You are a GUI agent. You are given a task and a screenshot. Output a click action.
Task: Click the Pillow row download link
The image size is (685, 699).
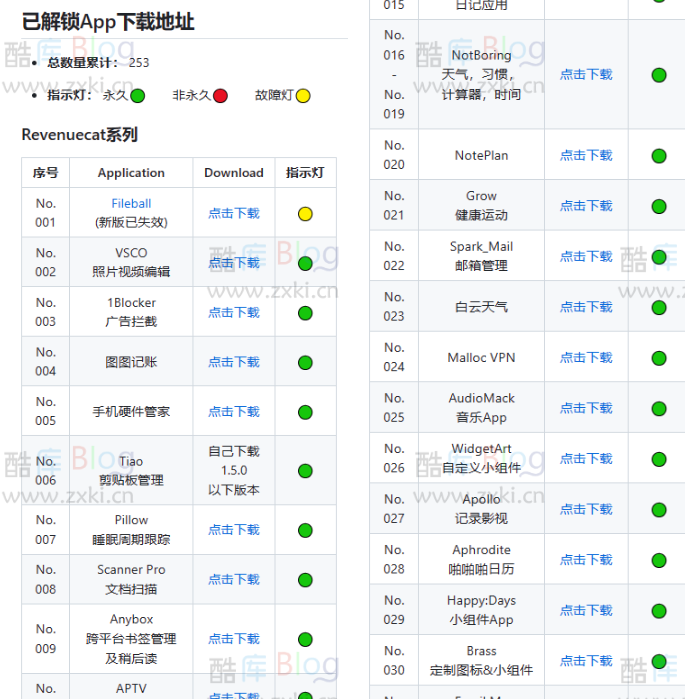(x=234, y=530)
